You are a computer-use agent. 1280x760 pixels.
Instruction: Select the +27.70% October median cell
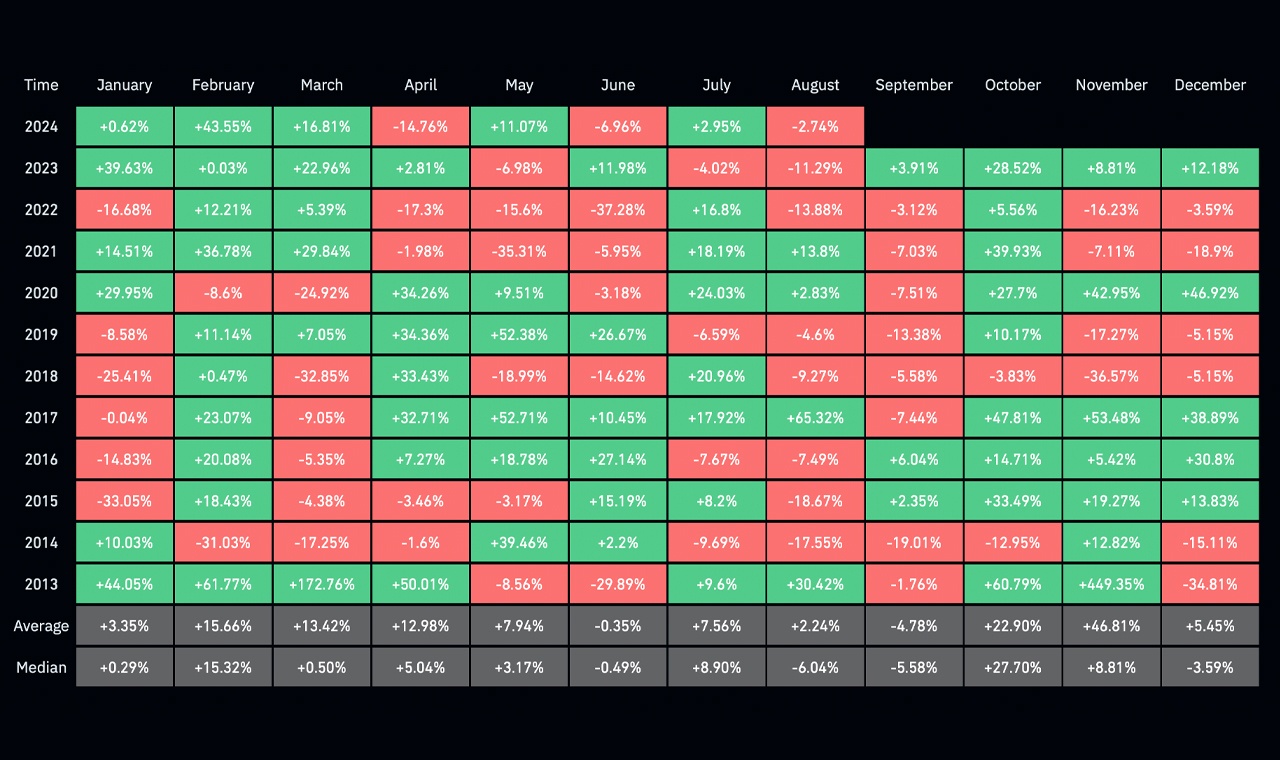[x=1013, y=667]
